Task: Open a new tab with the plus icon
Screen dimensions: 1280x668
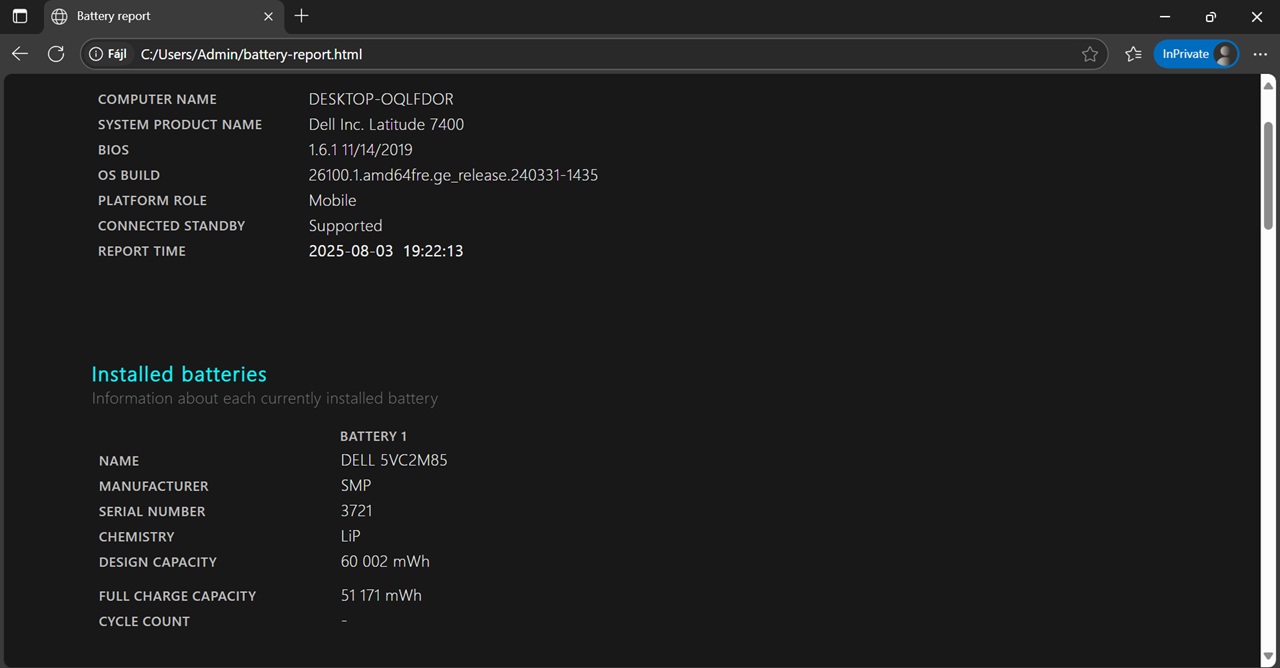Action: (x=302, y=16)
